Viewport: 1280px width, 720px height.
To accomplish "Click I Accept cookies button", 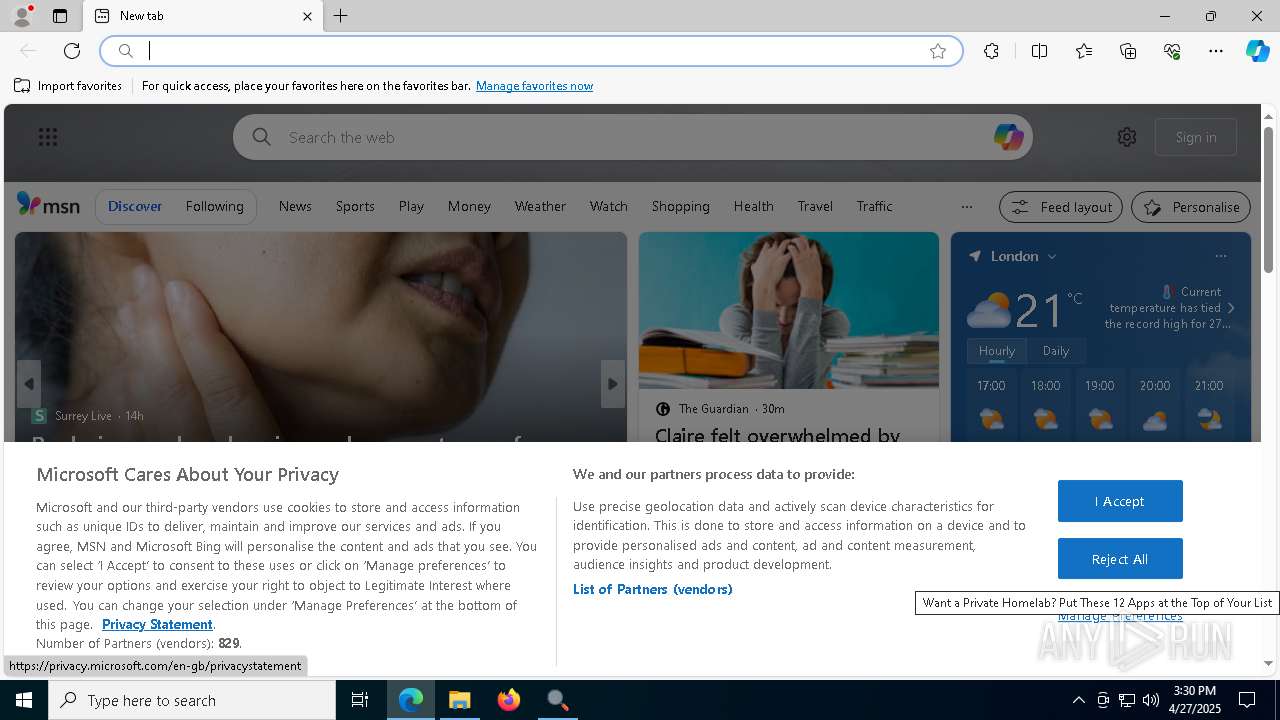I will point(1120,501).
